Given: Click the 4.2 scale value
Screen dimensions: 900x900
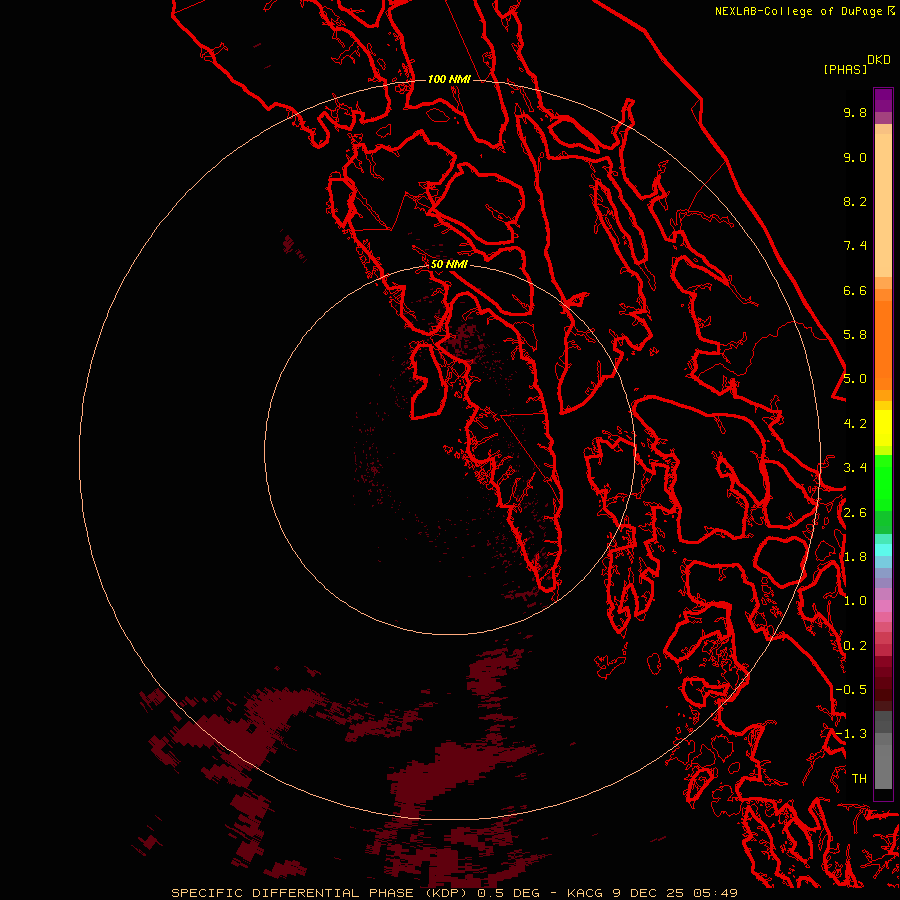Looking at the screenshot, I should pos(855,424).
